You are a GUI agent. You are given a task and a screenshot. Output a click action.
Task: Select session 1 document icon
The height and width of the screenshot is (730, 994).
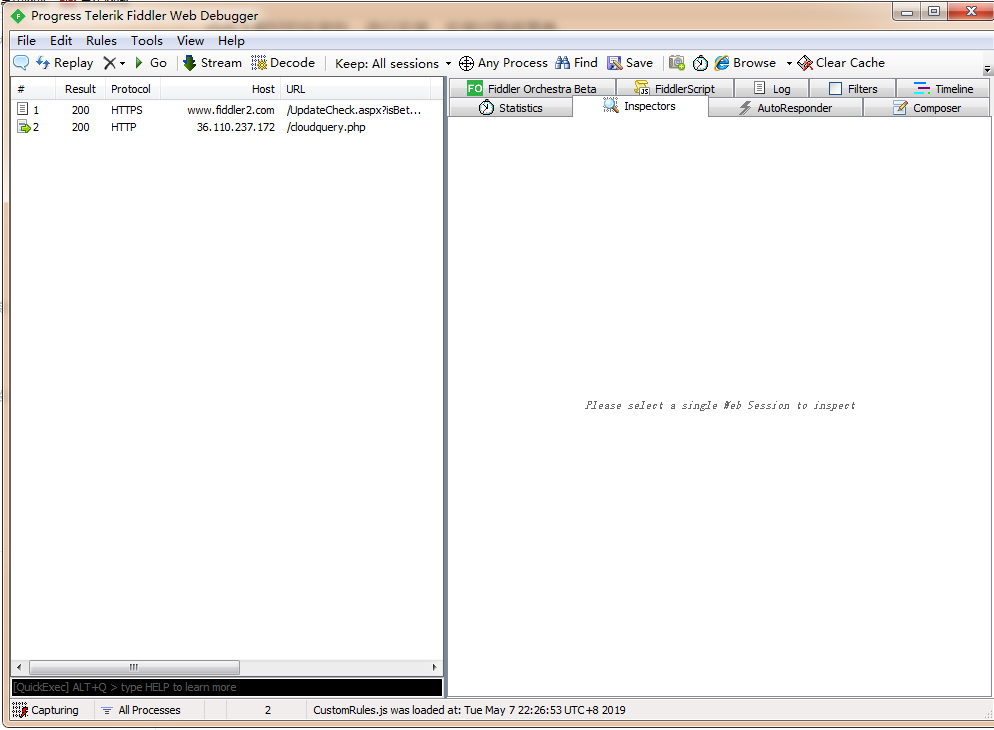[23, 109]
